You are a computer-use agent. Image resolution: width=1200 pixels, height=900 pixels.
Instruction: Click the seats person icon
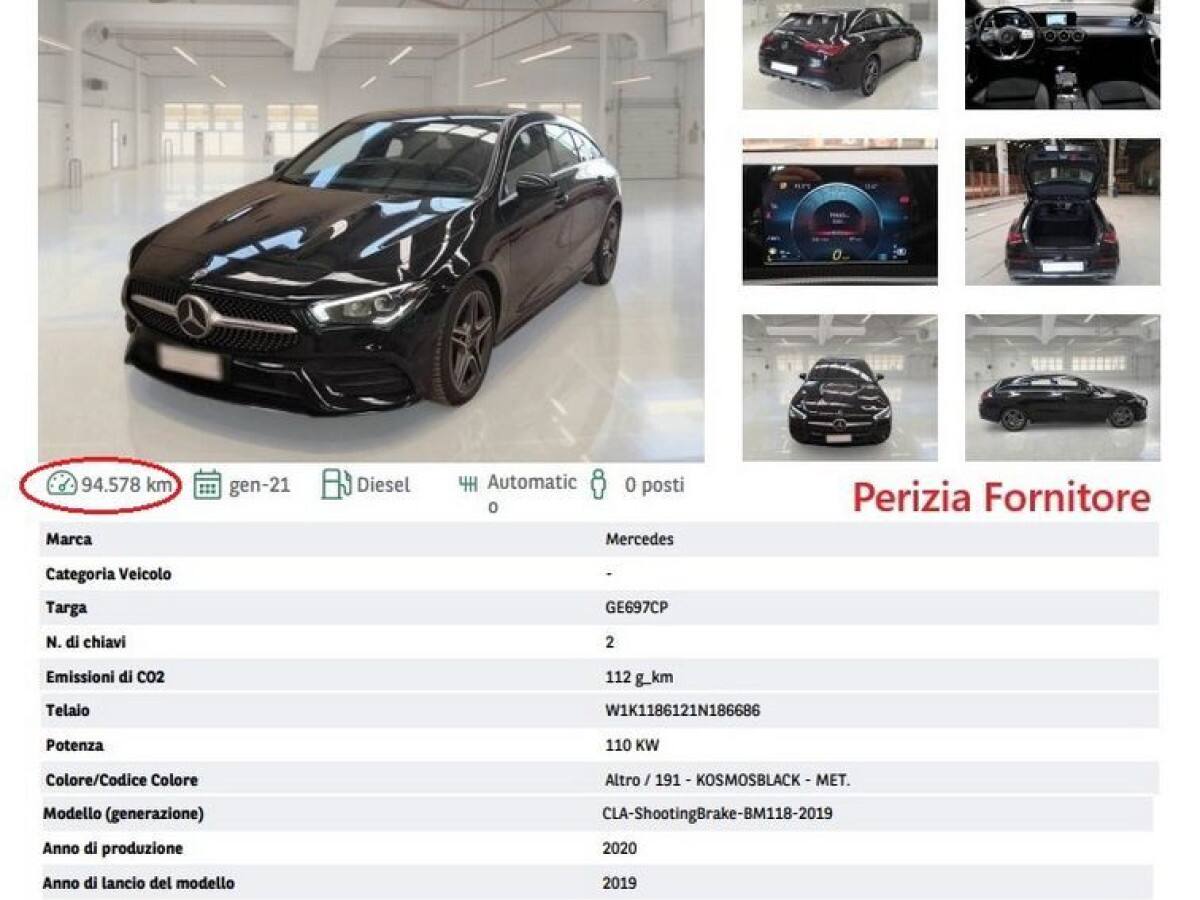coord(599,485)
